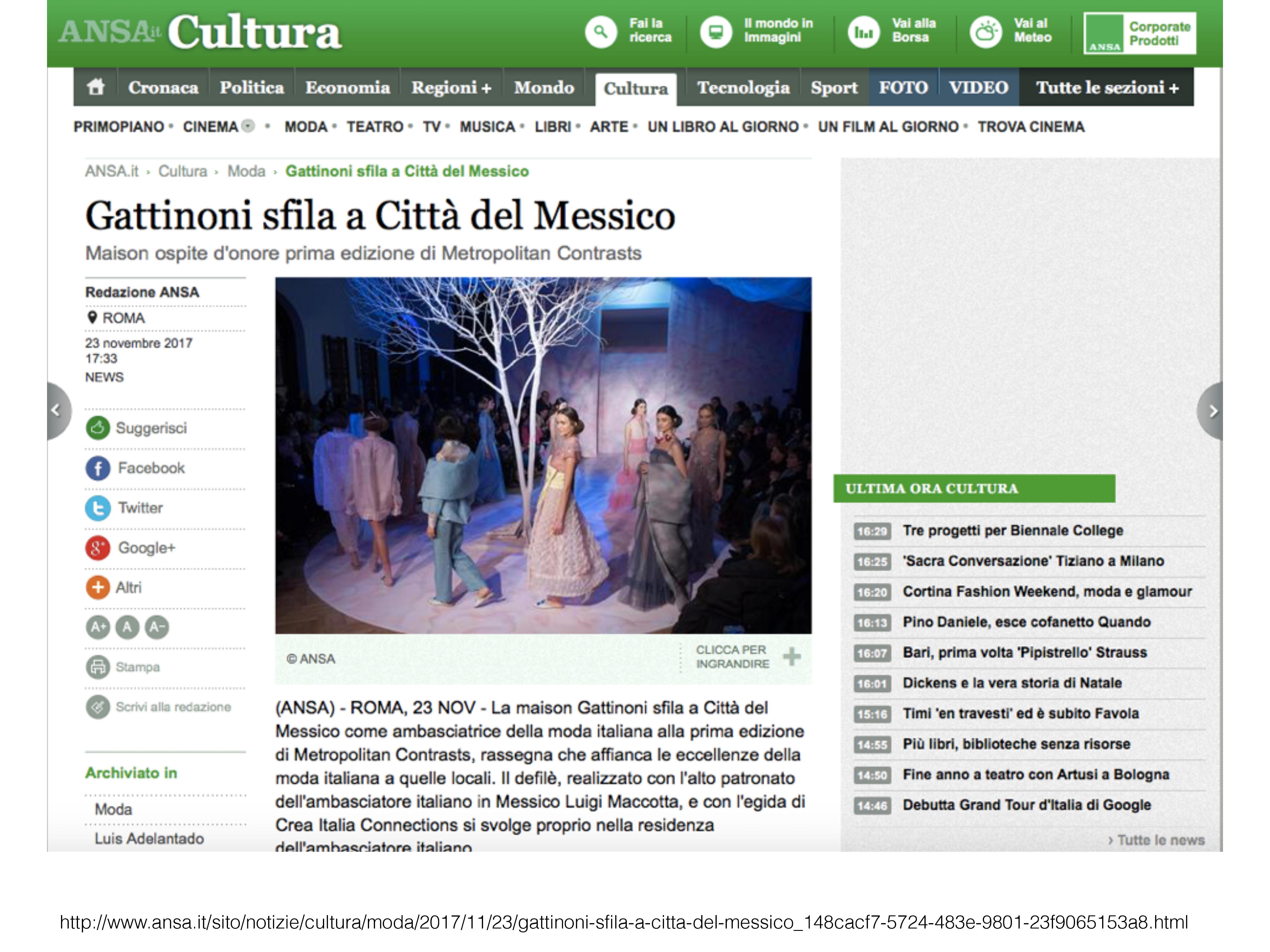Viewport: 1270px width, 952px height.
Task: Open the Politica section
Action: [251, 87]
